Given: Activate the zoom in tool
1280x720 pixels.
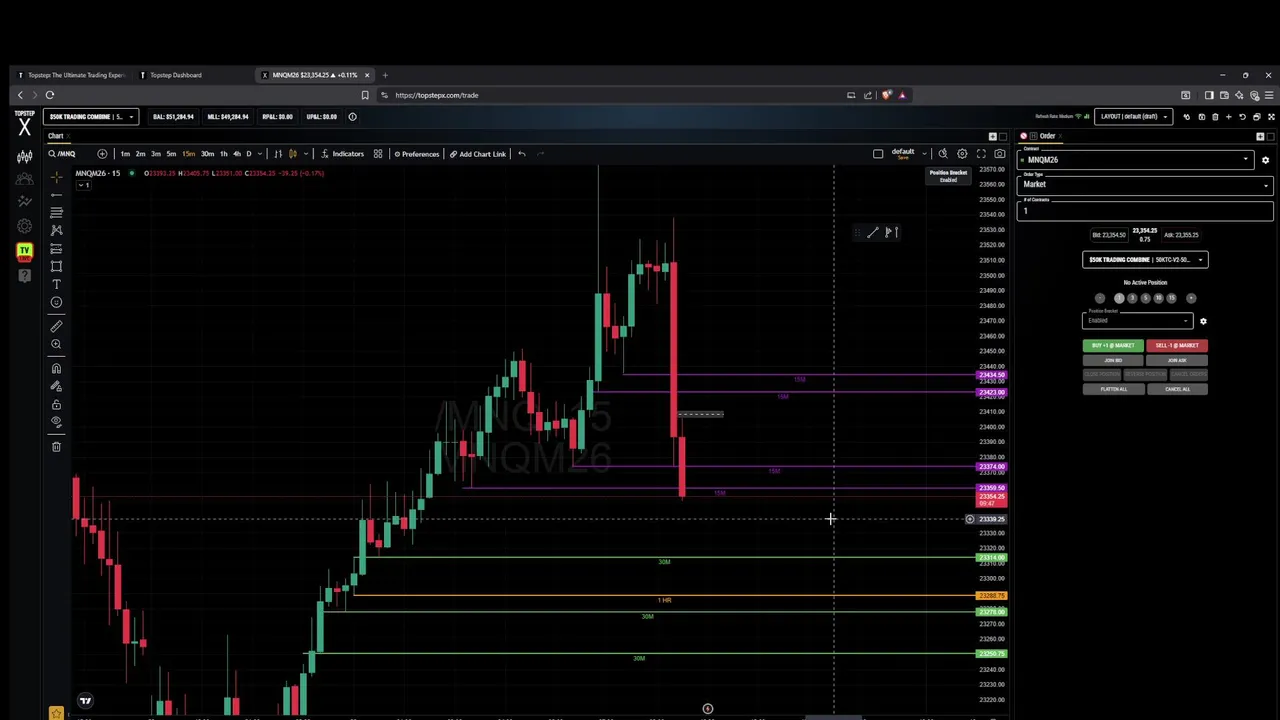Looking at the screenshot, I should (x=56, y=344).
